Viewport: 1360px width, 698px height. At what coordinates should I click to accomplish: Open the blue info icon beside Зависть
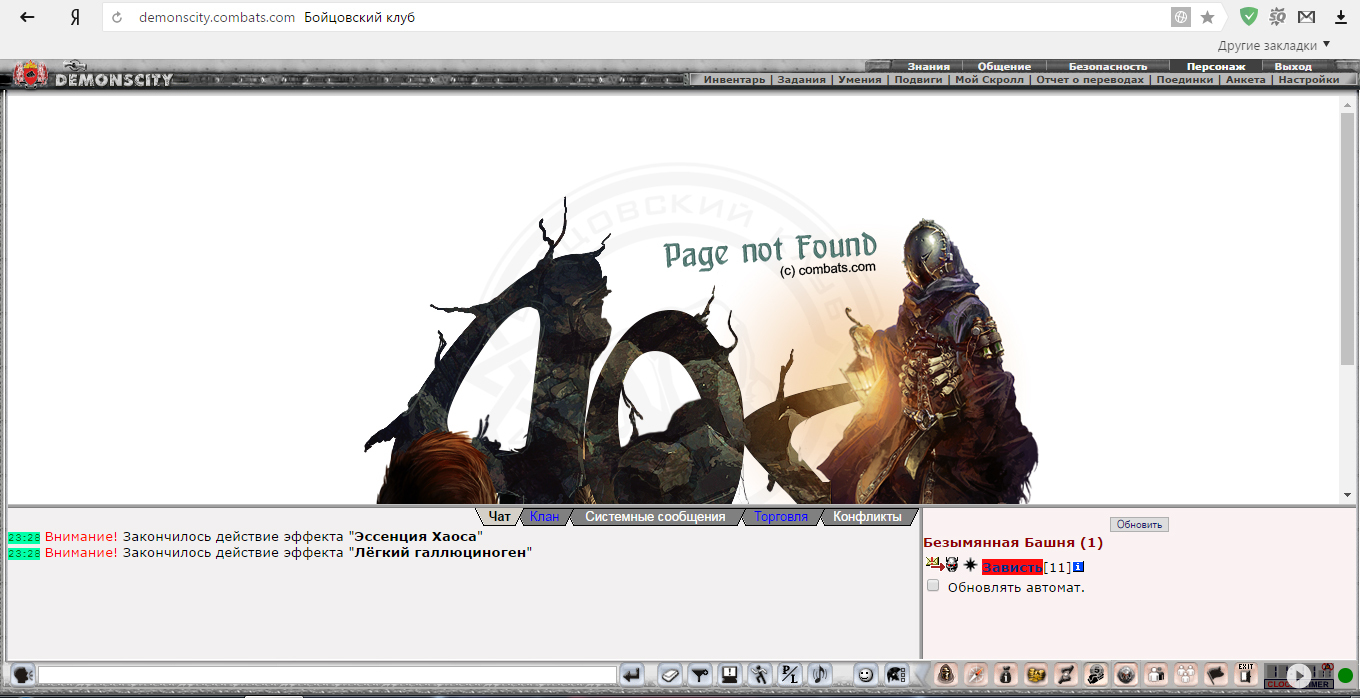click(x=1079, y=567)
